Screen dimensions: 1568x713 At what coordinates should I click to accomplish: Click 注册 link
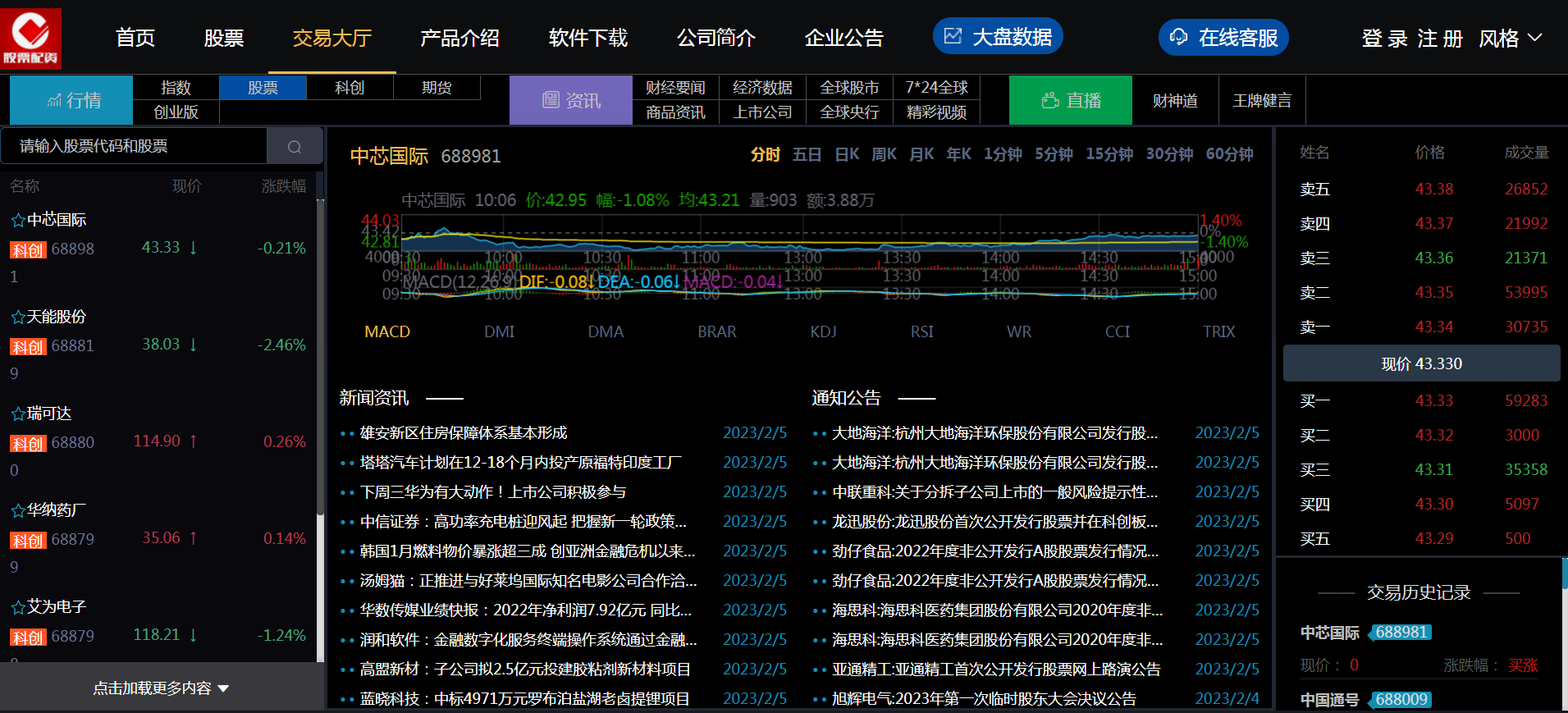pyautogui.click(x=1440, y=39)
